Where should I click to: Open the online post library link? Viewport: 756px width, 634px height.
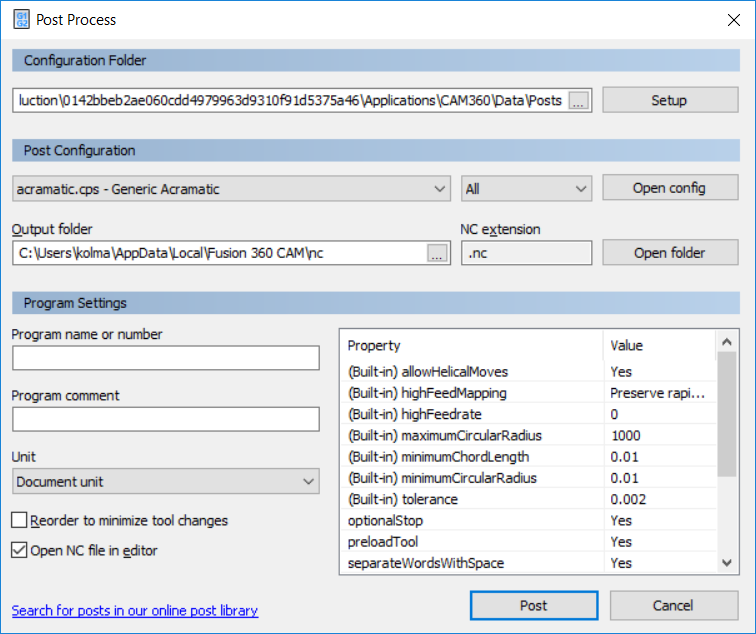[x=135, y=610]
